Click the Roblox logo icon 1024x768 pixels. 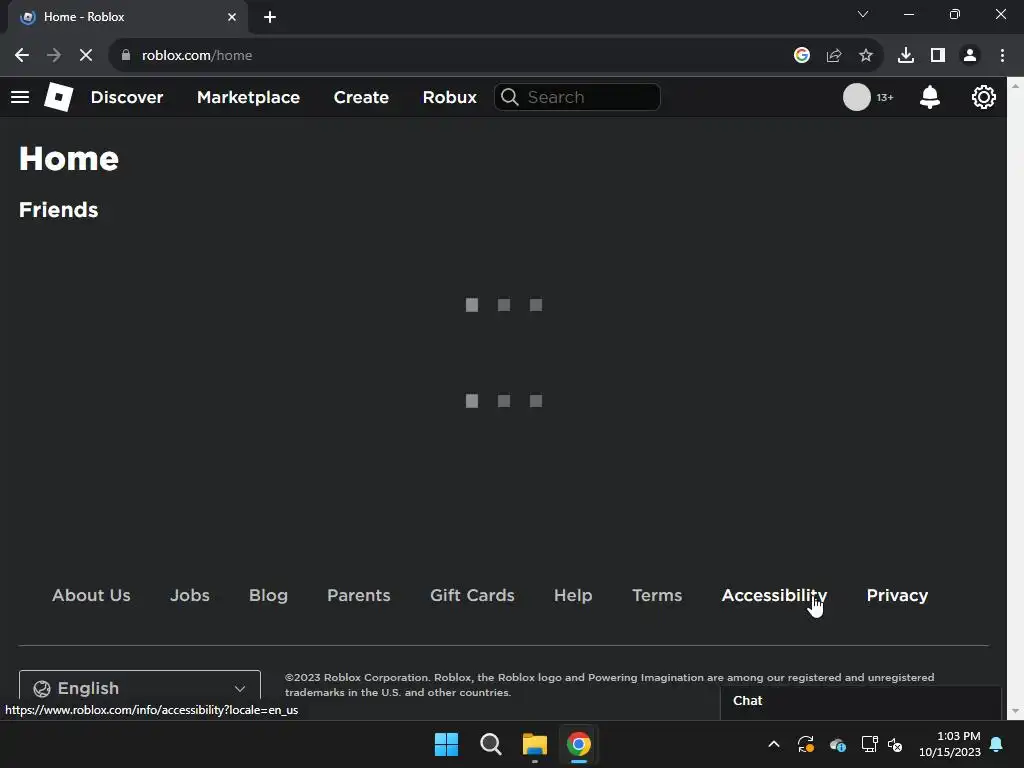pos(59,97)
